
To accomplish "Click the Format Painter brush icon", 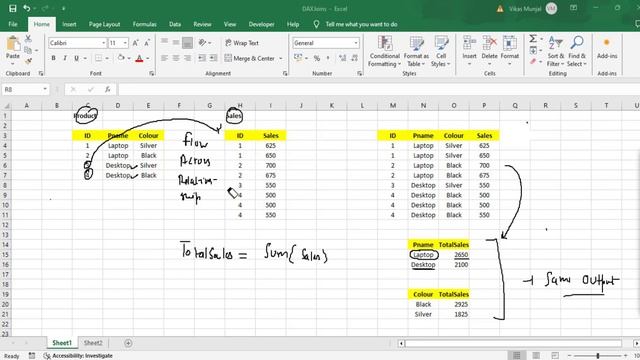I will [28, 61].
